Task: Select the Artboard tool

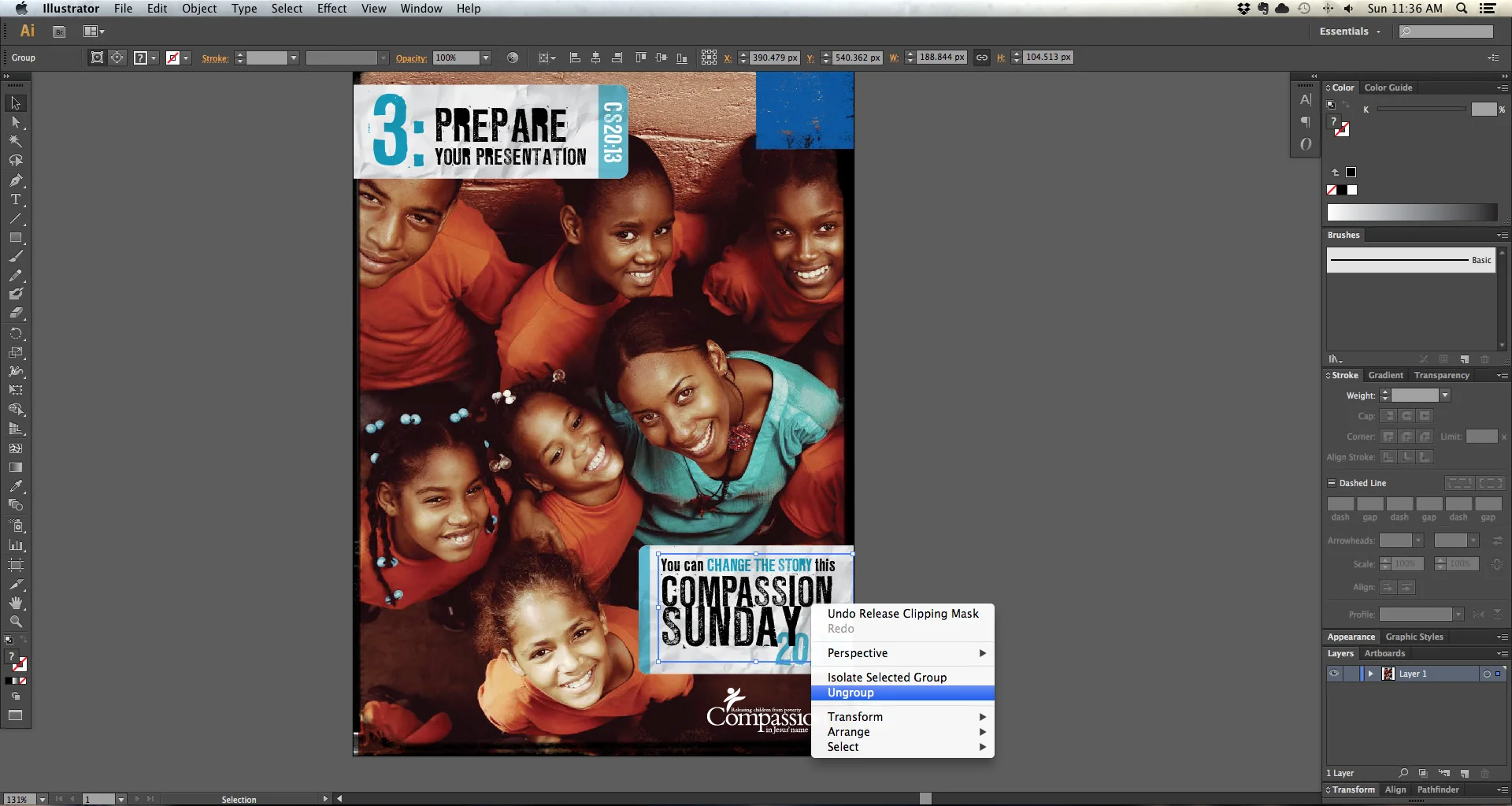Action: (16, 564)
